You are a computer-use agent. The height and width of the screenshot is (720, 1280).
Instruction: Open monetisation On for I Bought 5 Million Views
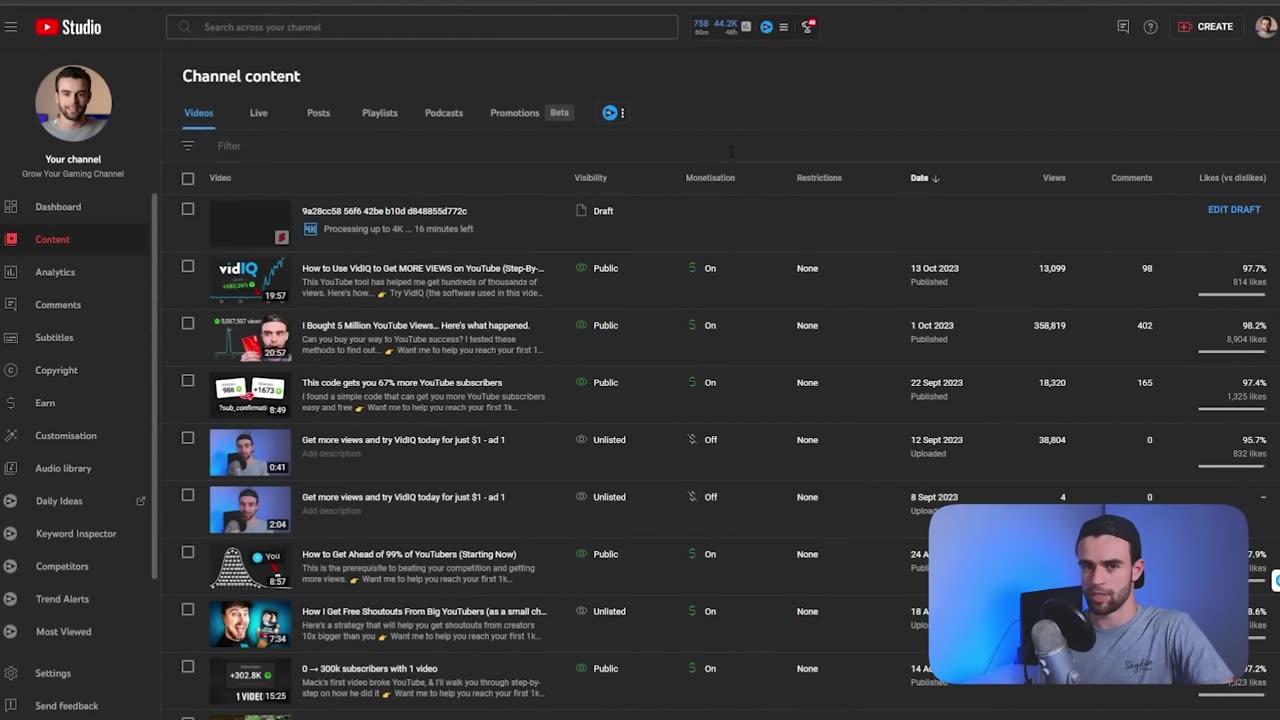pos(703,325)
